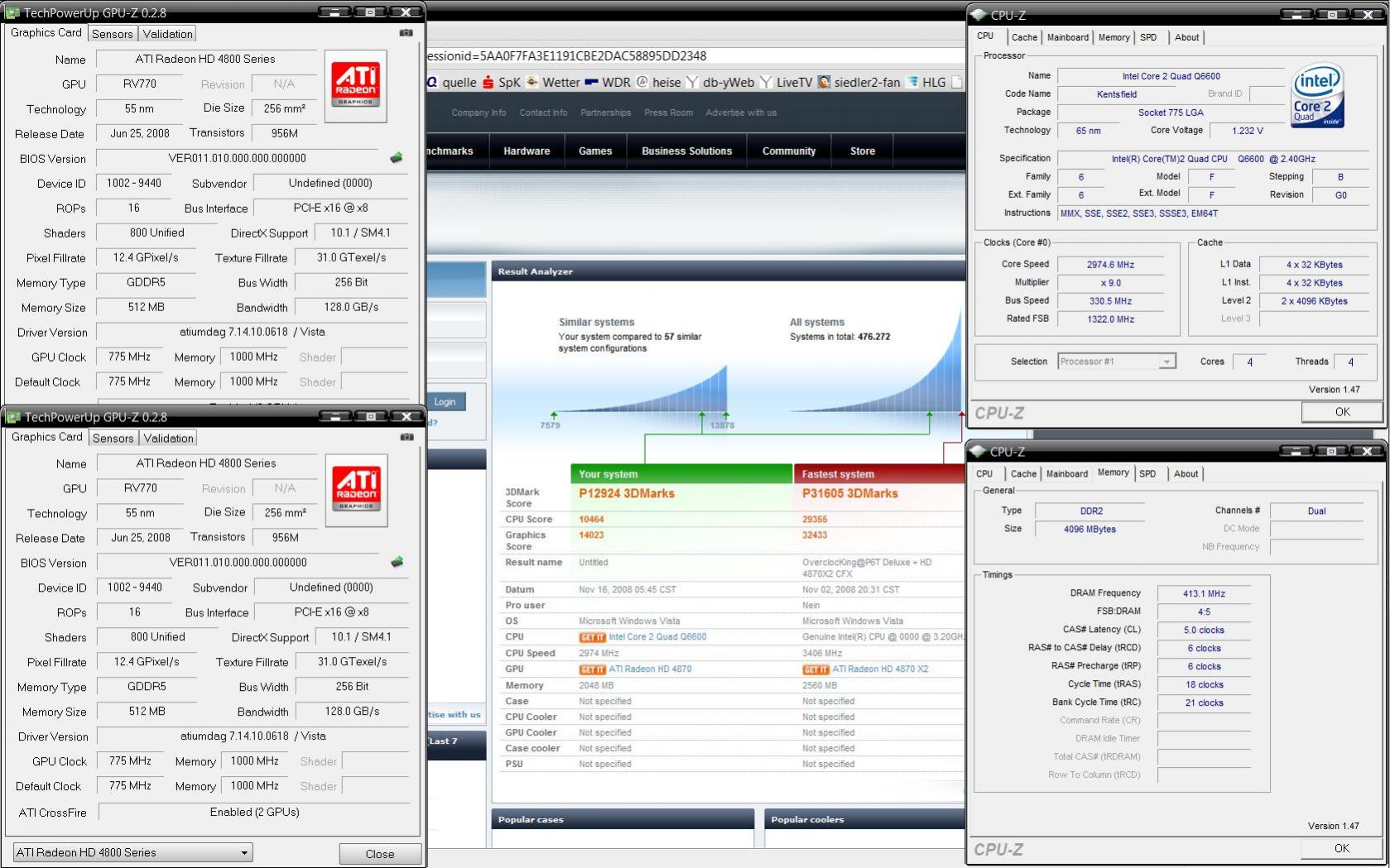
Task: Open the SPD tab in bottom CPU-Z window
Action: click(1147, 474)
